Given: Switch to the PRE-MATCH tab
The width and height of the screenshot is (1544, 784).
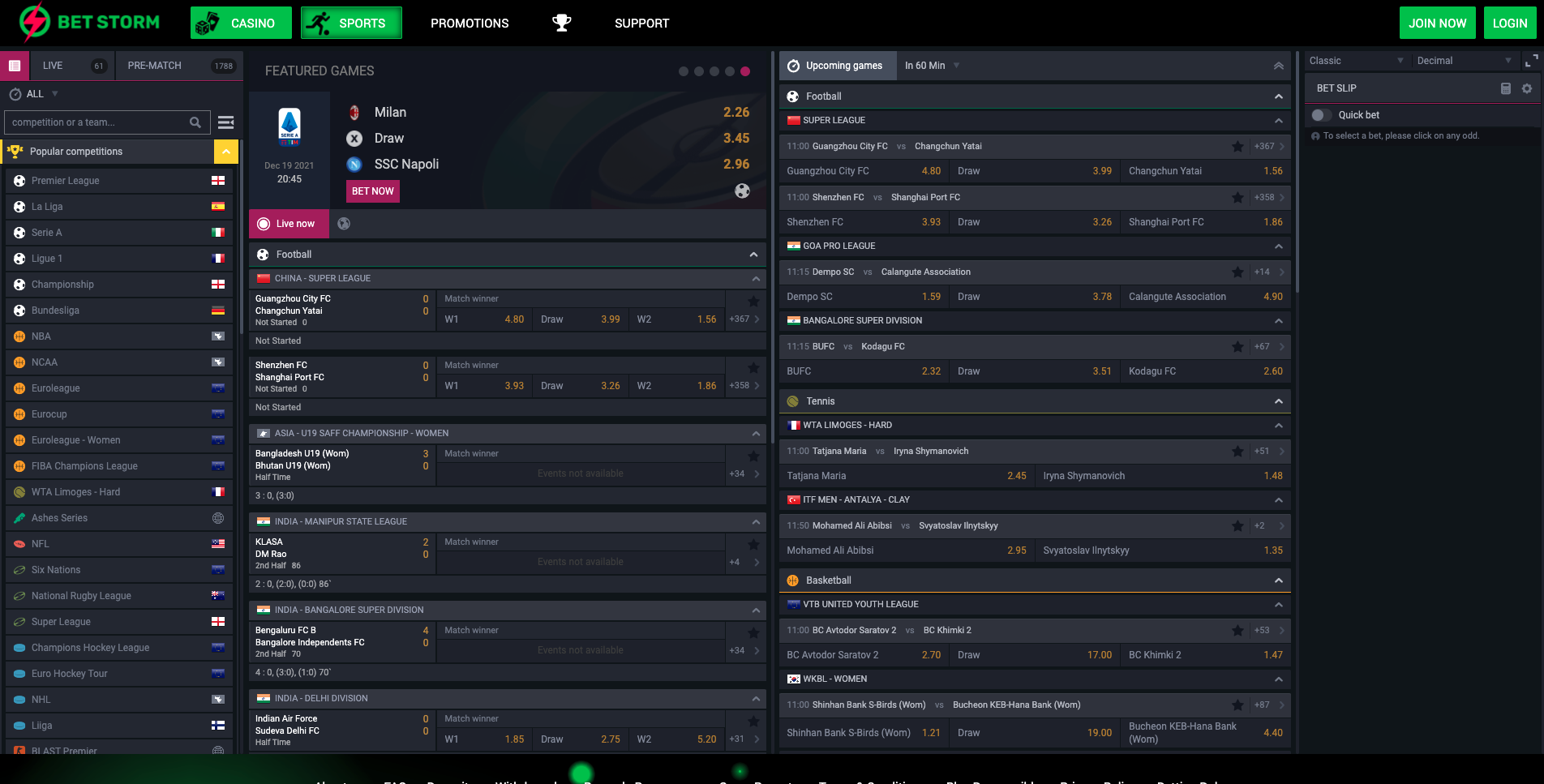Looking at the screenshot, I should [x=154, y=65].
